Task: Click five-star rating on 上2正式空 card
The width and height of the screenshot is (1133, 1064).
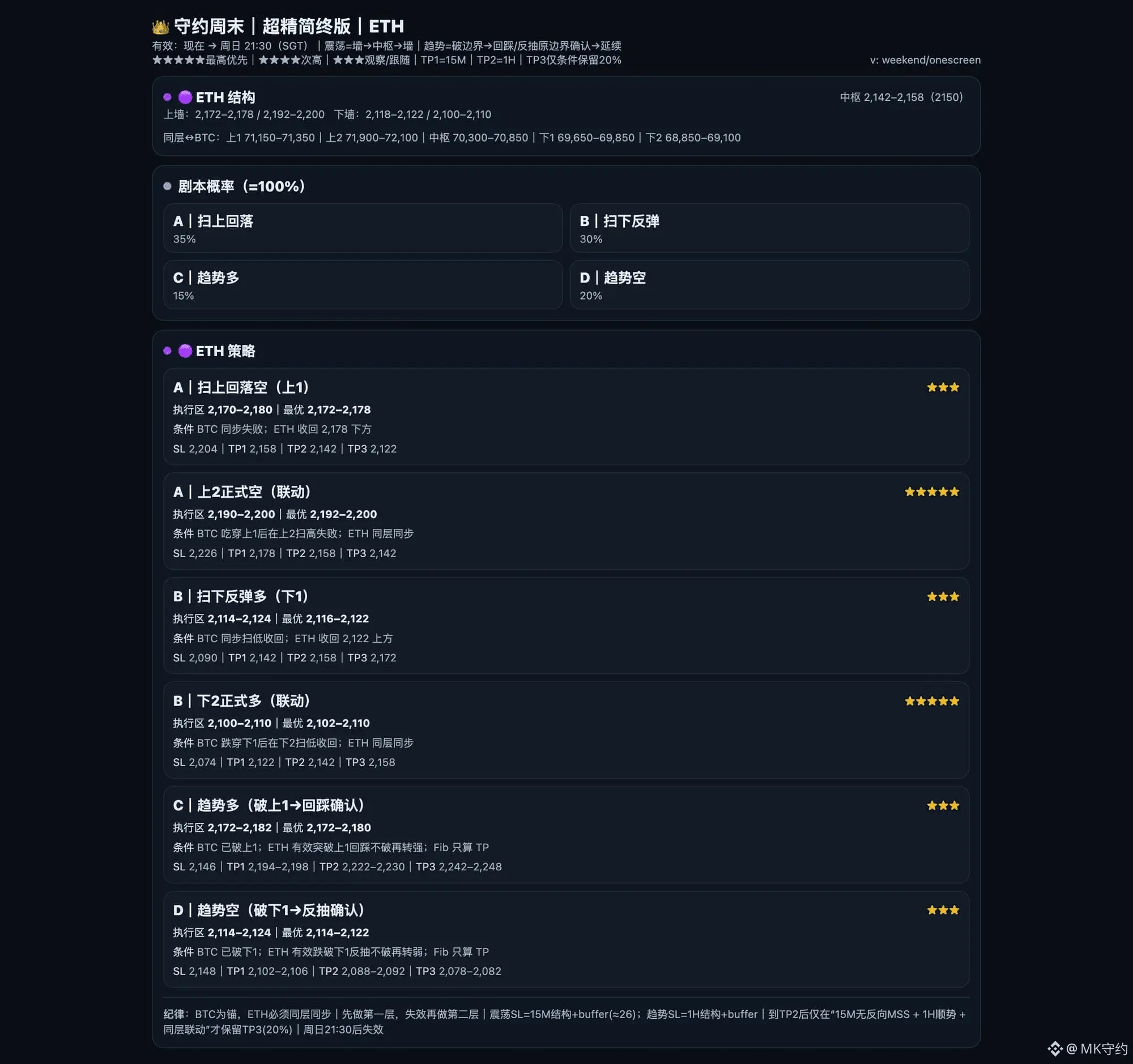Action: (x=932, y=492)
